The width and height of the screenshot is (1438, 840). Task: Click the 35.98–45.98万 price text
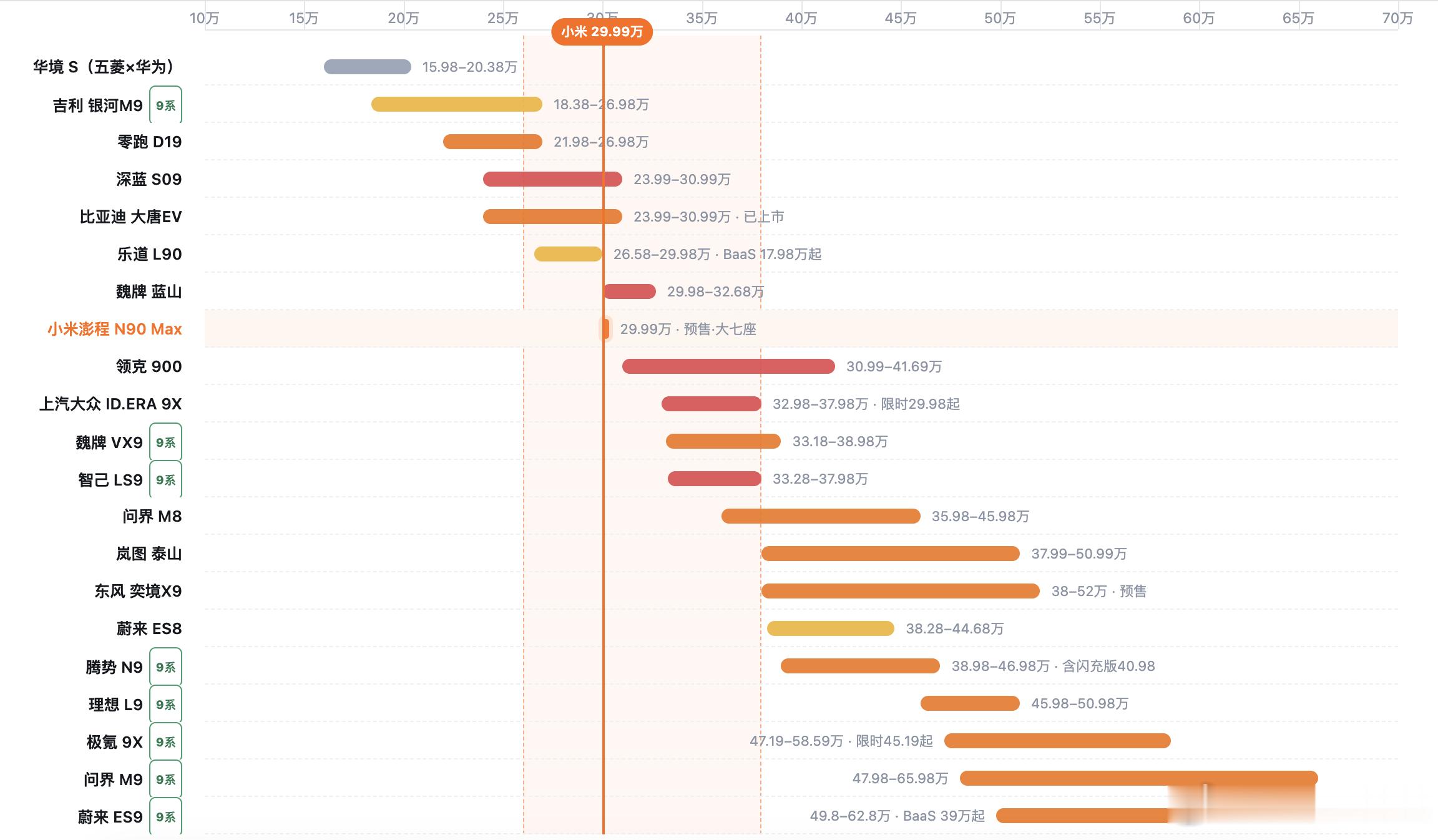coord(981,516)
